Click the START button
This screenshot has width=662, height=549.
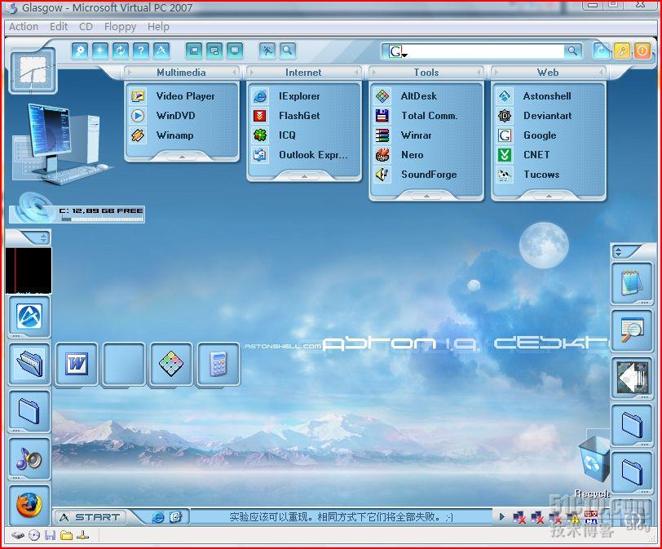pyautogui.click(x=91, y=517)
